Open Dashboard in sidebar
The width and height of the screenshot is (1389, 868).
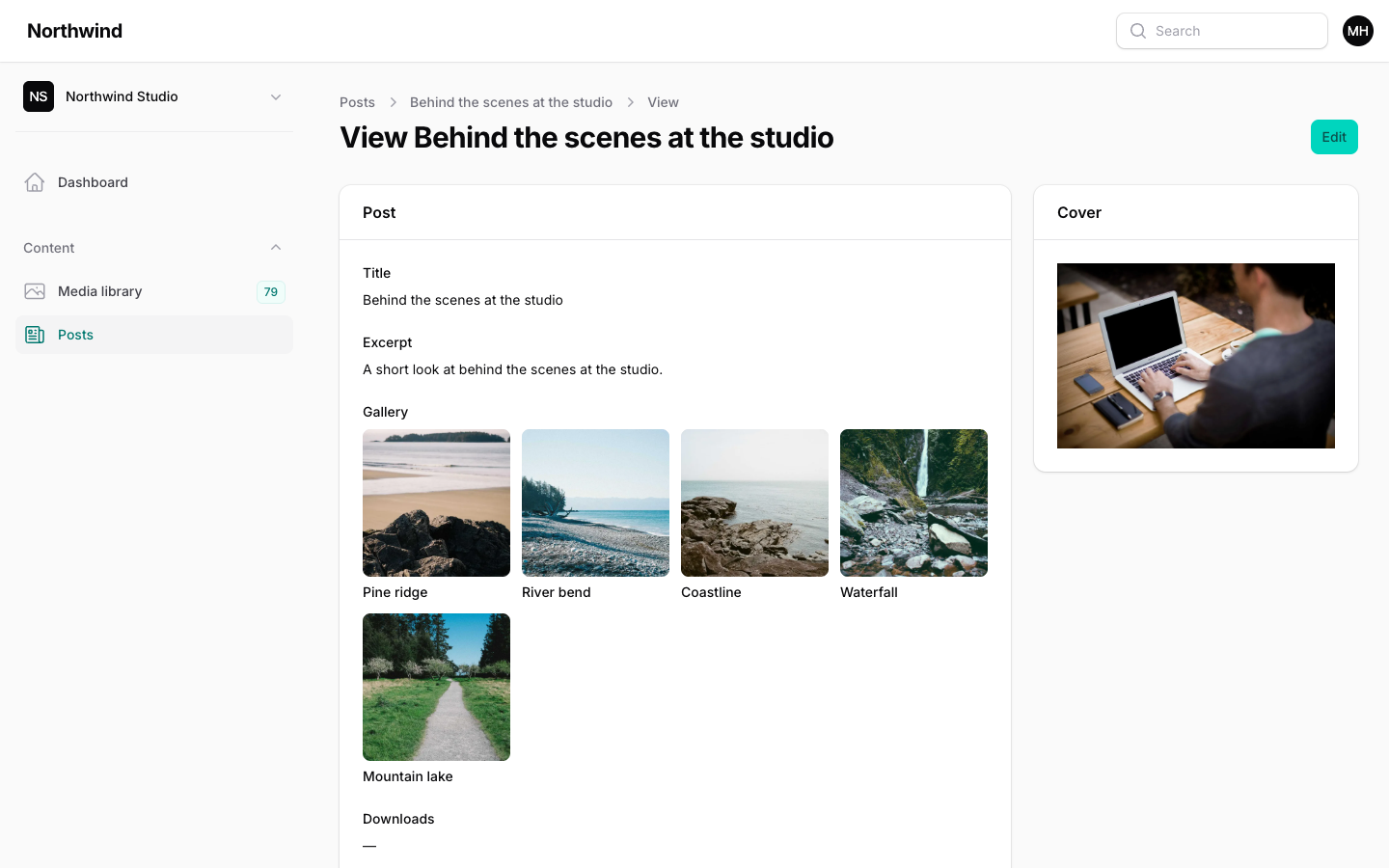click(x=154, y=182)
